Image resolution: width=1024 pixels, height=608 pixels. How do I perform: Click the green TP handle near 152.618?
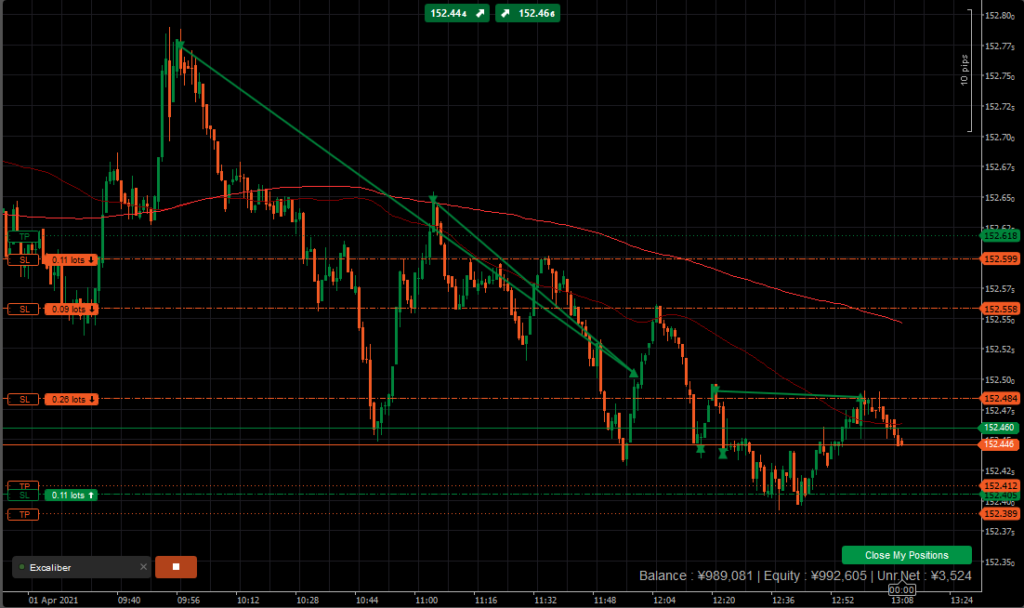coord(24,236)
